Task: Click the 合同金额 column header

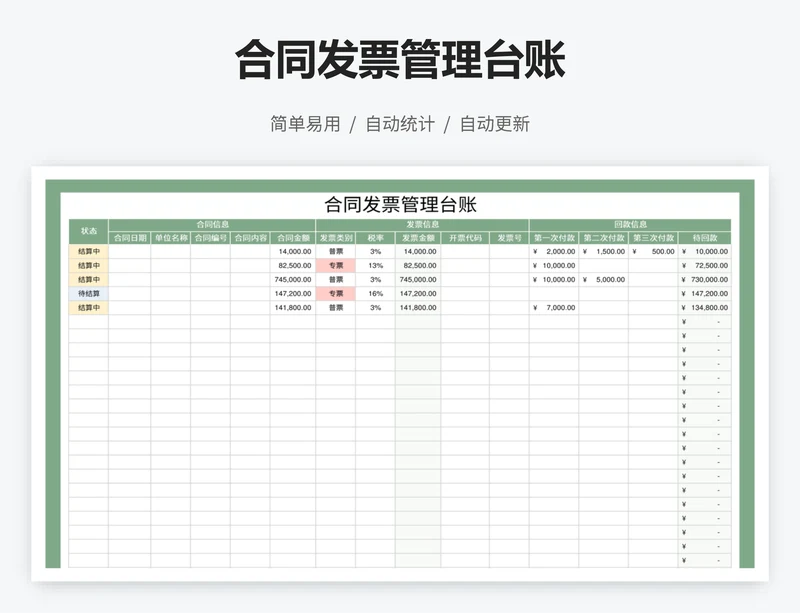Action: (x=293, y=238)
